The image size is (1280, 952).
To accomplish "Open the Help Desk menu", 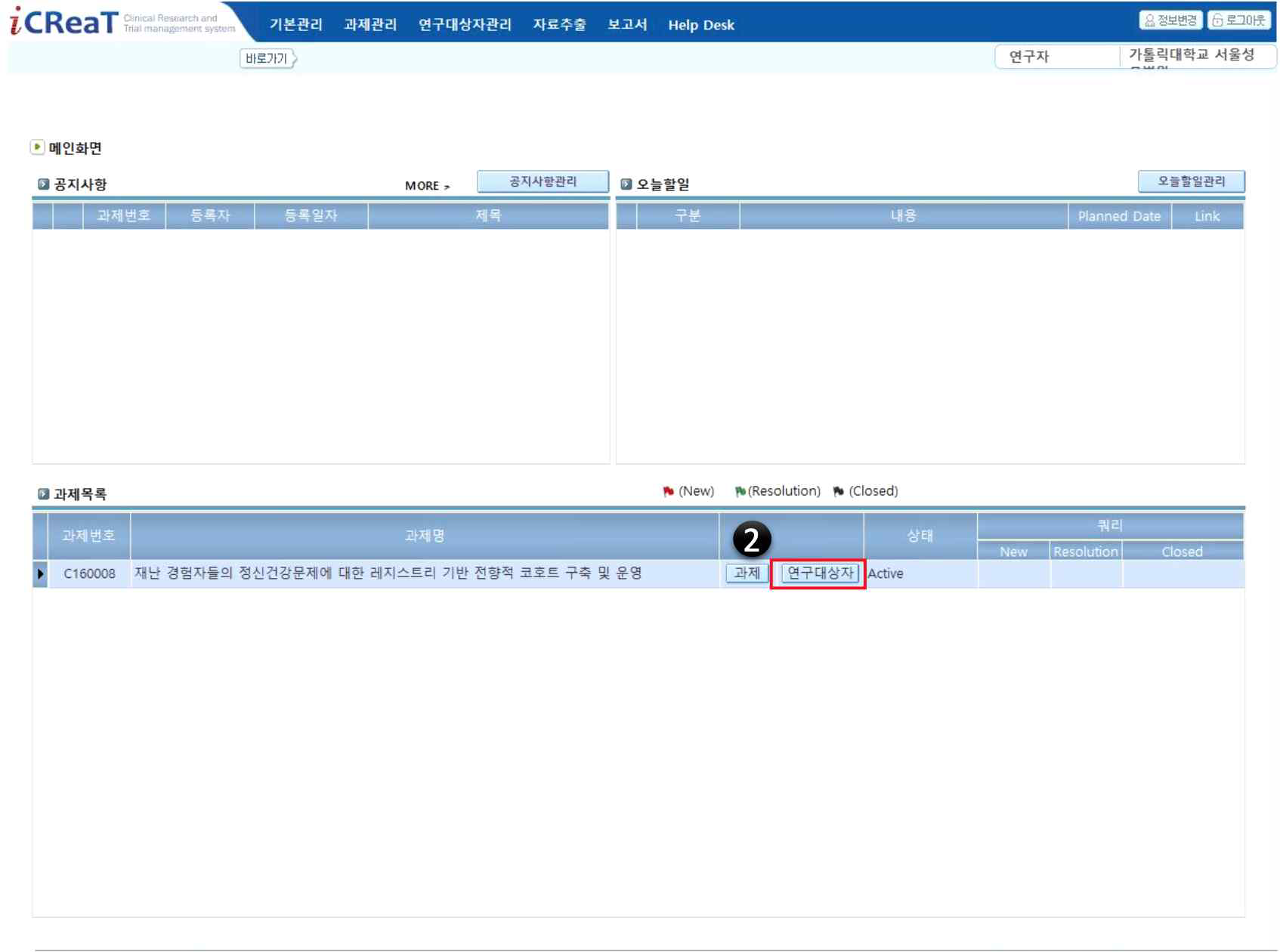I will click(701, 25).
